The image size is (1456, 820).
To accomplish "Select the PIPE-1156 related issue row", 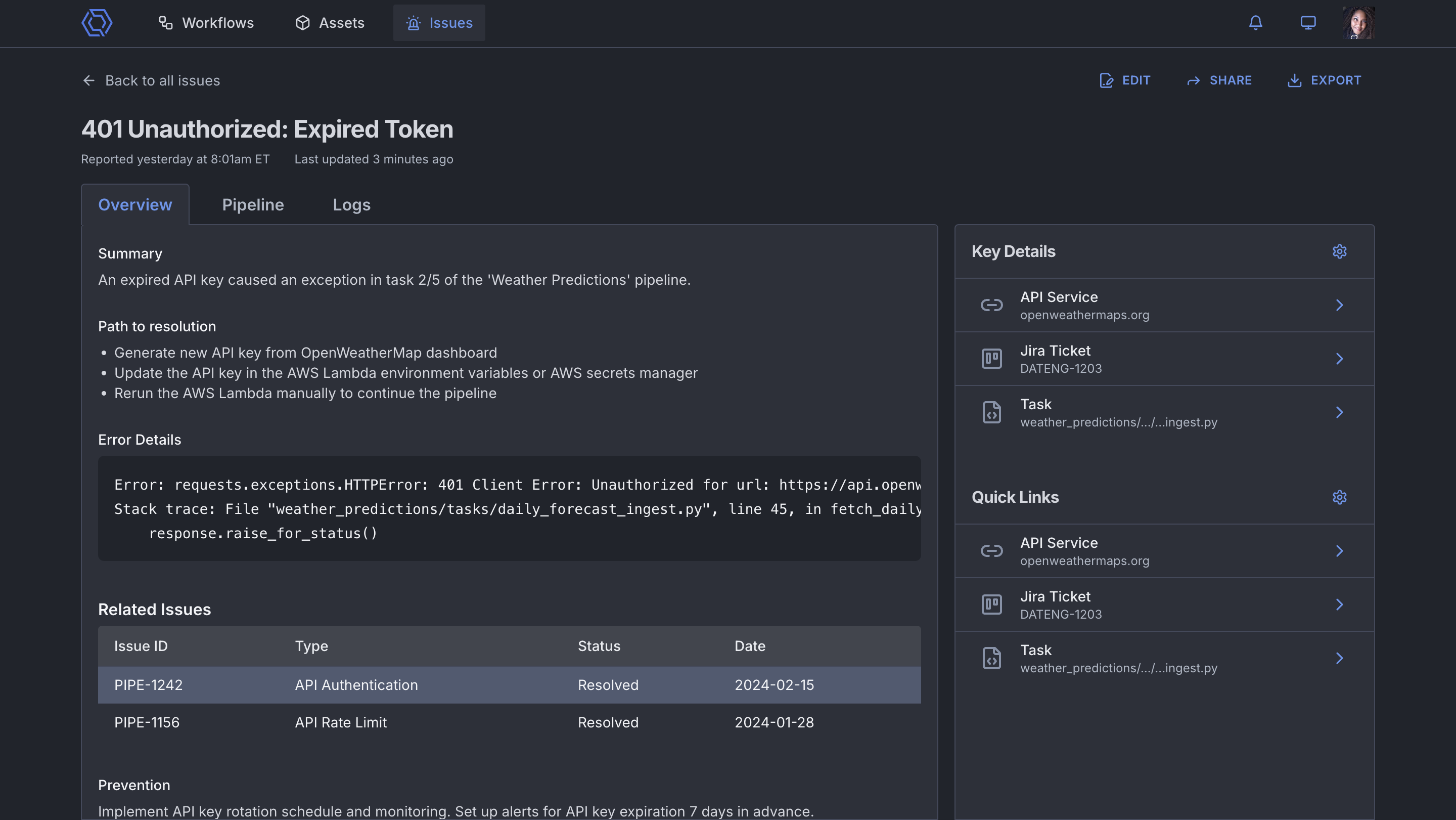I will tap(509, 722).
